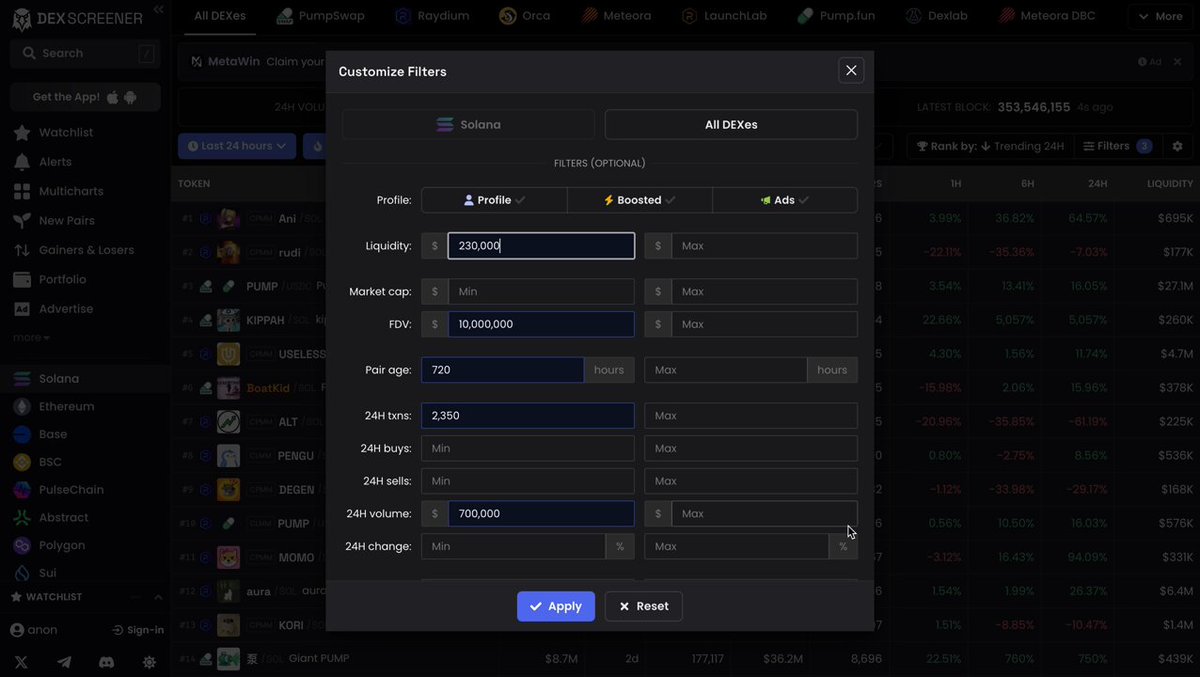Click Get the App button

[x=85, y=97]
